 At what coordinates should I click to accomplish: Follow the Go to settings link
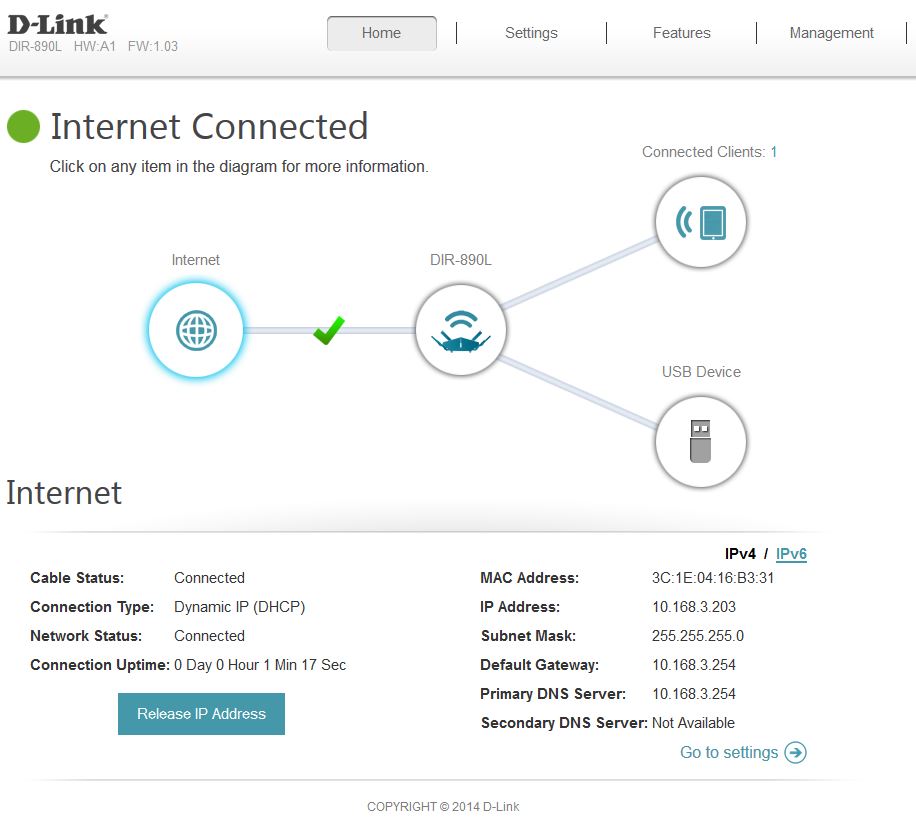tap(728, 752)
